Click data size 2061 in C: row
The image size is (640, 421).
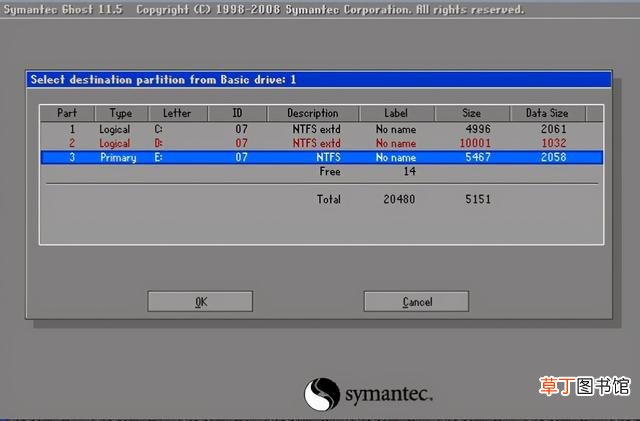(x=553, y=129)
